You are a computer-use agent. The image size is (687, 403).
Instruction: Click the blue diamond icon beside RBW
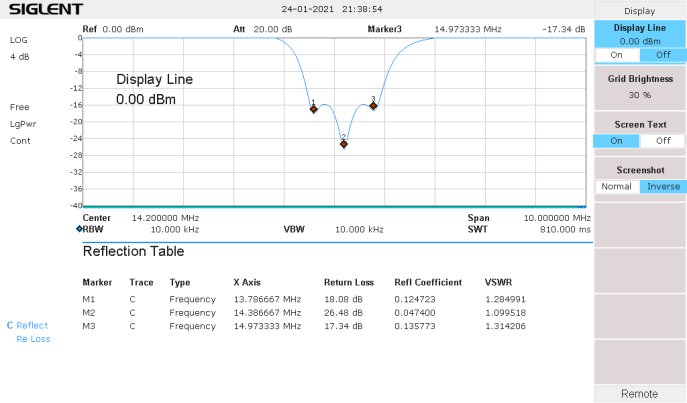point(78,229)
